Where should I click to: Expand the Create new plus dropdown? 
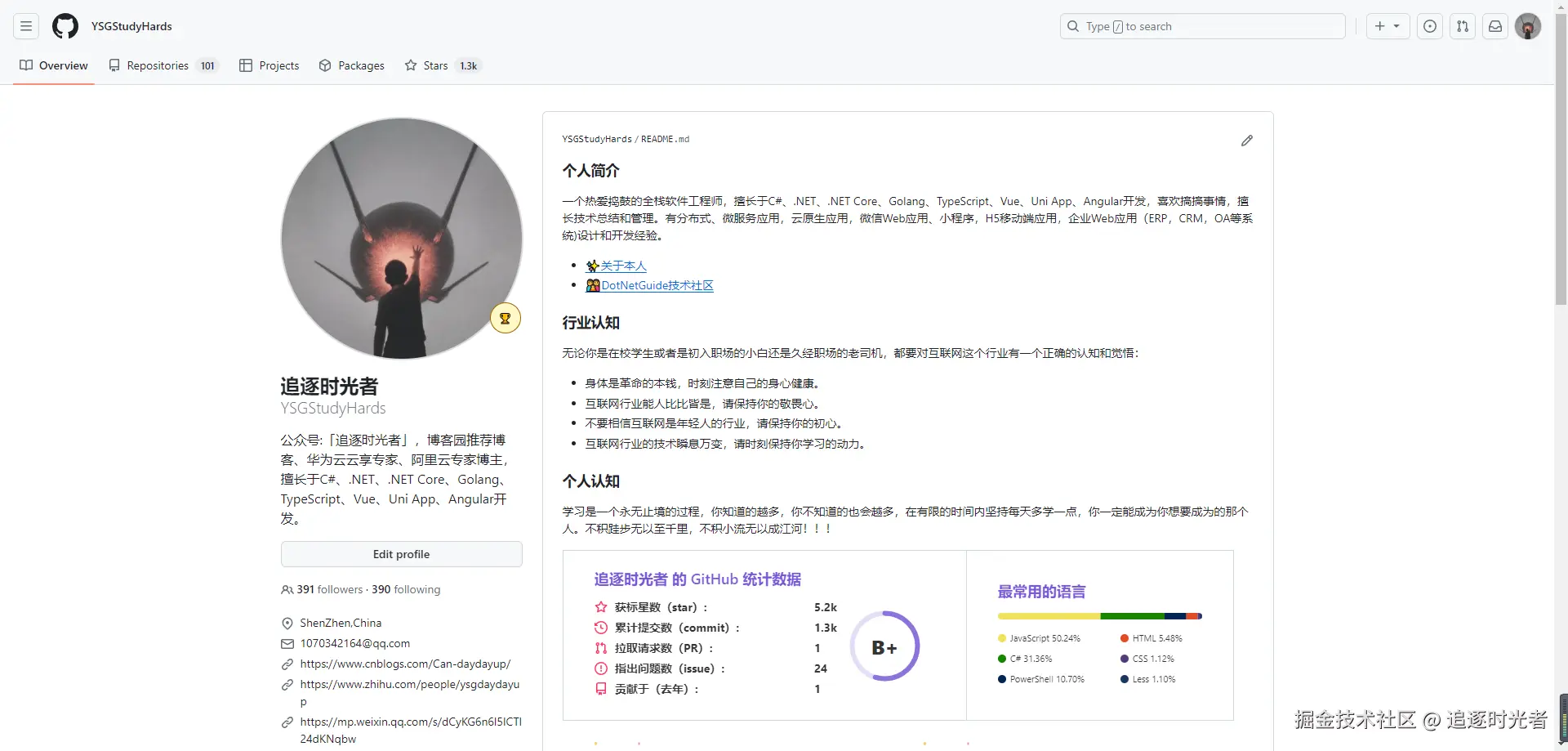click(1388, 26)
